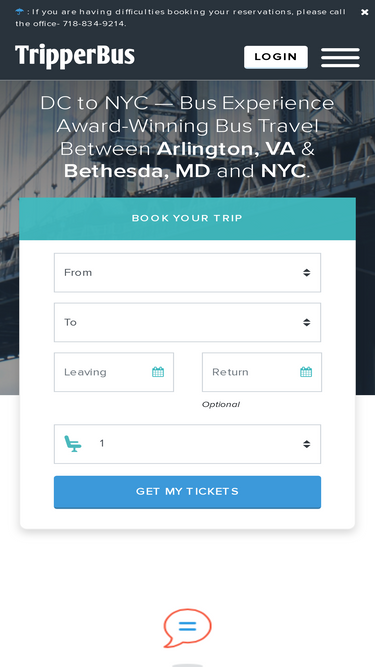
Task: Click the TripperBus logo
Action: coord(75,56)
